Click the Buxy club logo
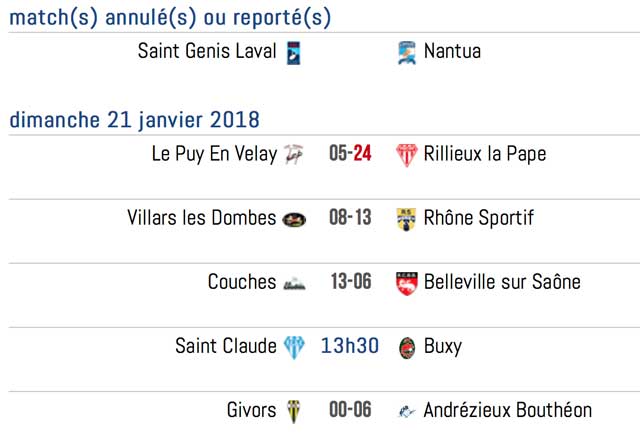 coord(406,347)
